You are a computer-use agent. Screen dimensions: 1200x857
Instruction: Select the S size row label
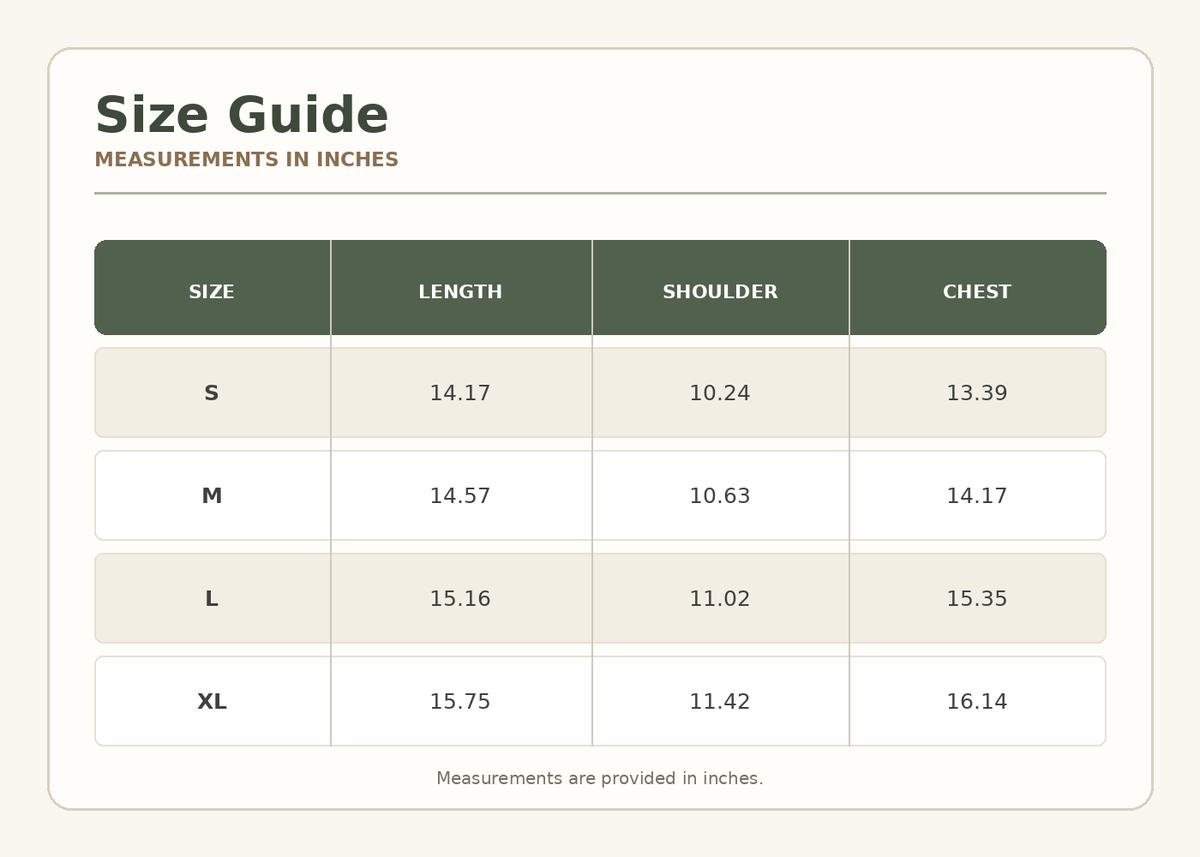212,393
